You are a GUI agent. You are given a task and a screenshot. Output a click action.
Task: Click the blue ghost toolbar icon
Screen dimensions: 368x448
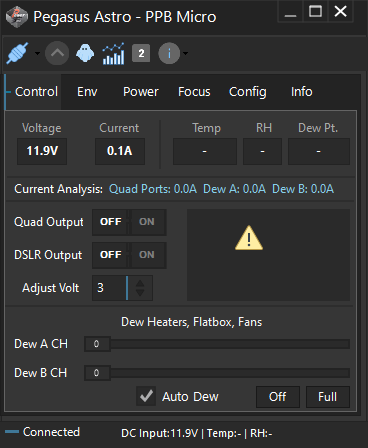pyautogui.click(x=85, y=53)
